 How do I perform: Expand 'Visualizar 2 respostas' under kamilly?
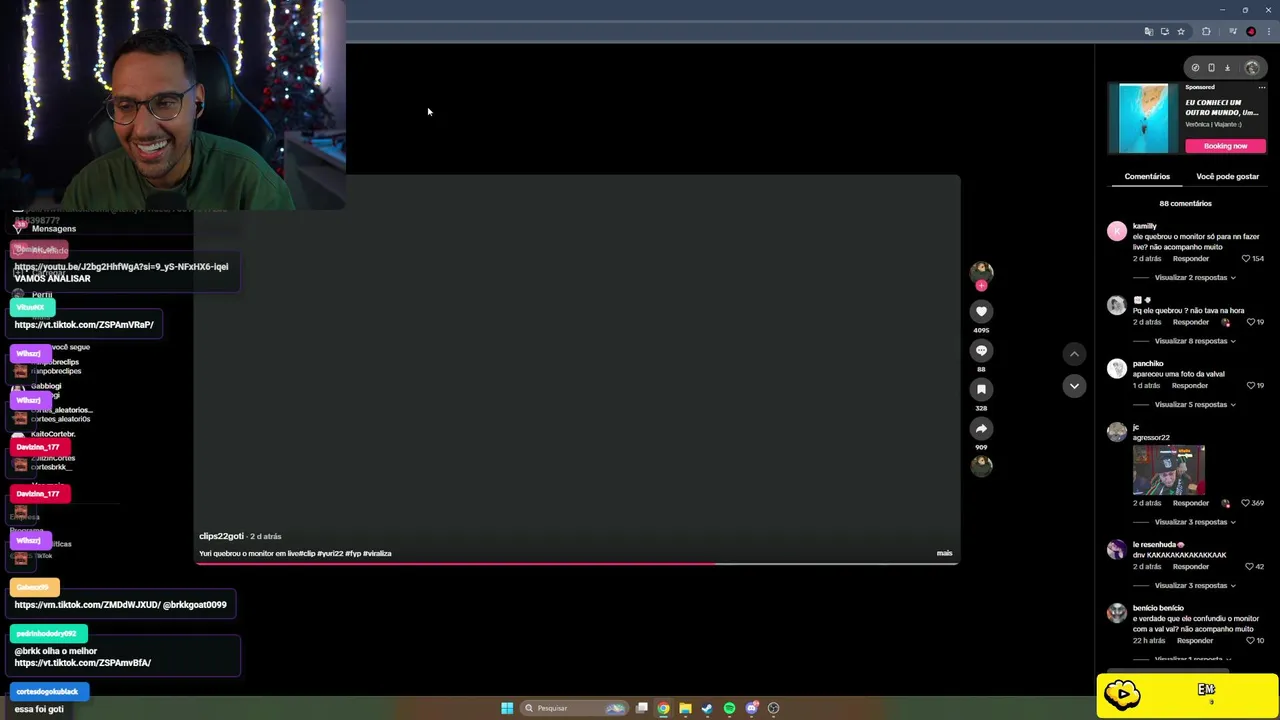click(x=1194, y=278)
